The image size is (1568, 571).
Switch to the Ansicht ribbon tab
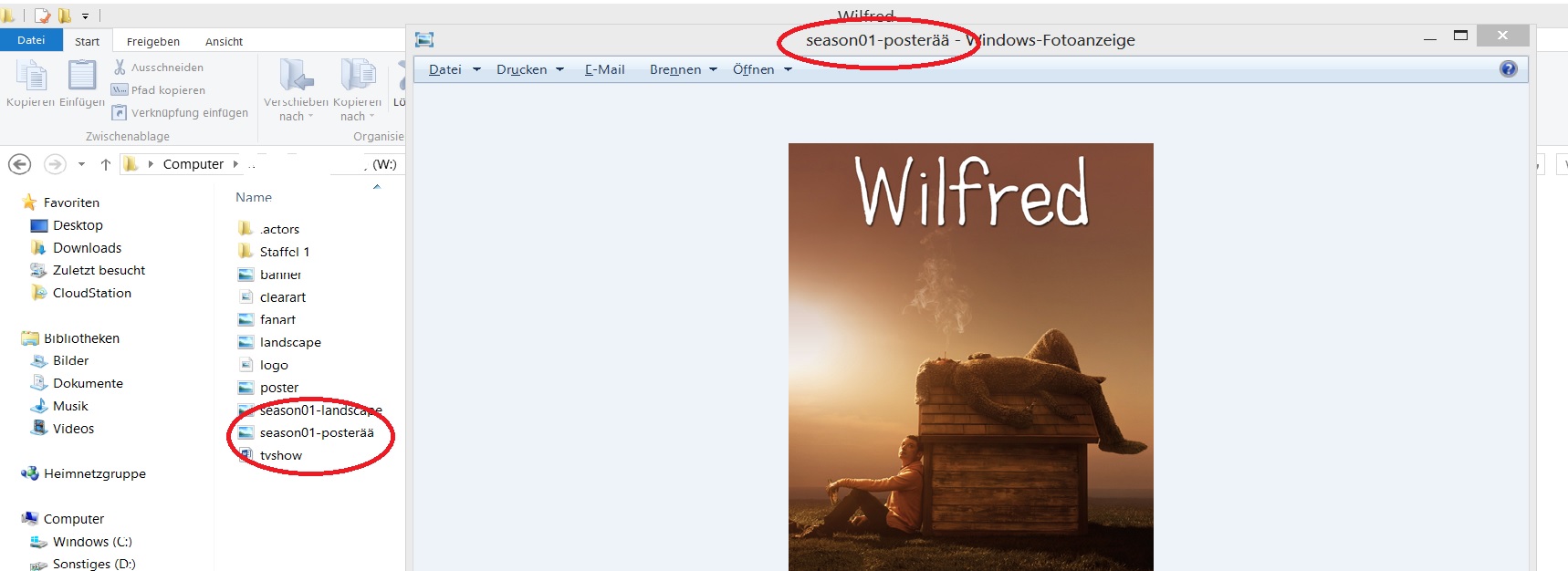click(x=224, y=41)
